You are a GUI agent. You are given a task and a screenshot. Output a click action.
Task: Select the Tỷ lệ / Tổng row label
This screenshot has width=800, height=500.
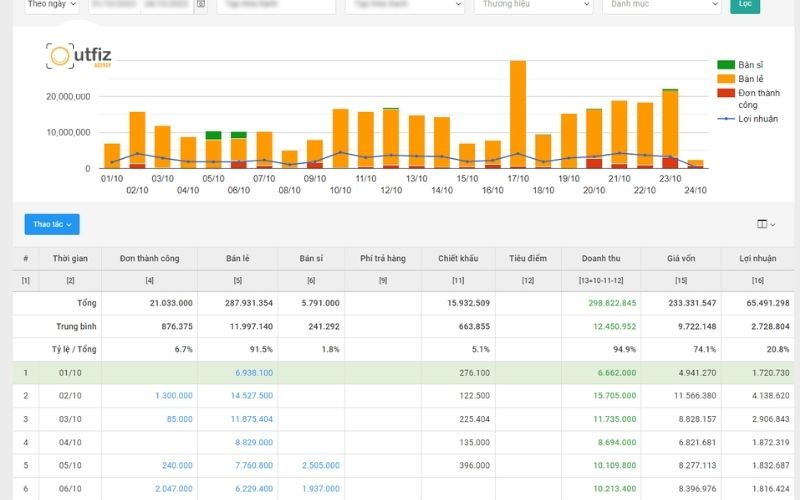tap(74, 349)
